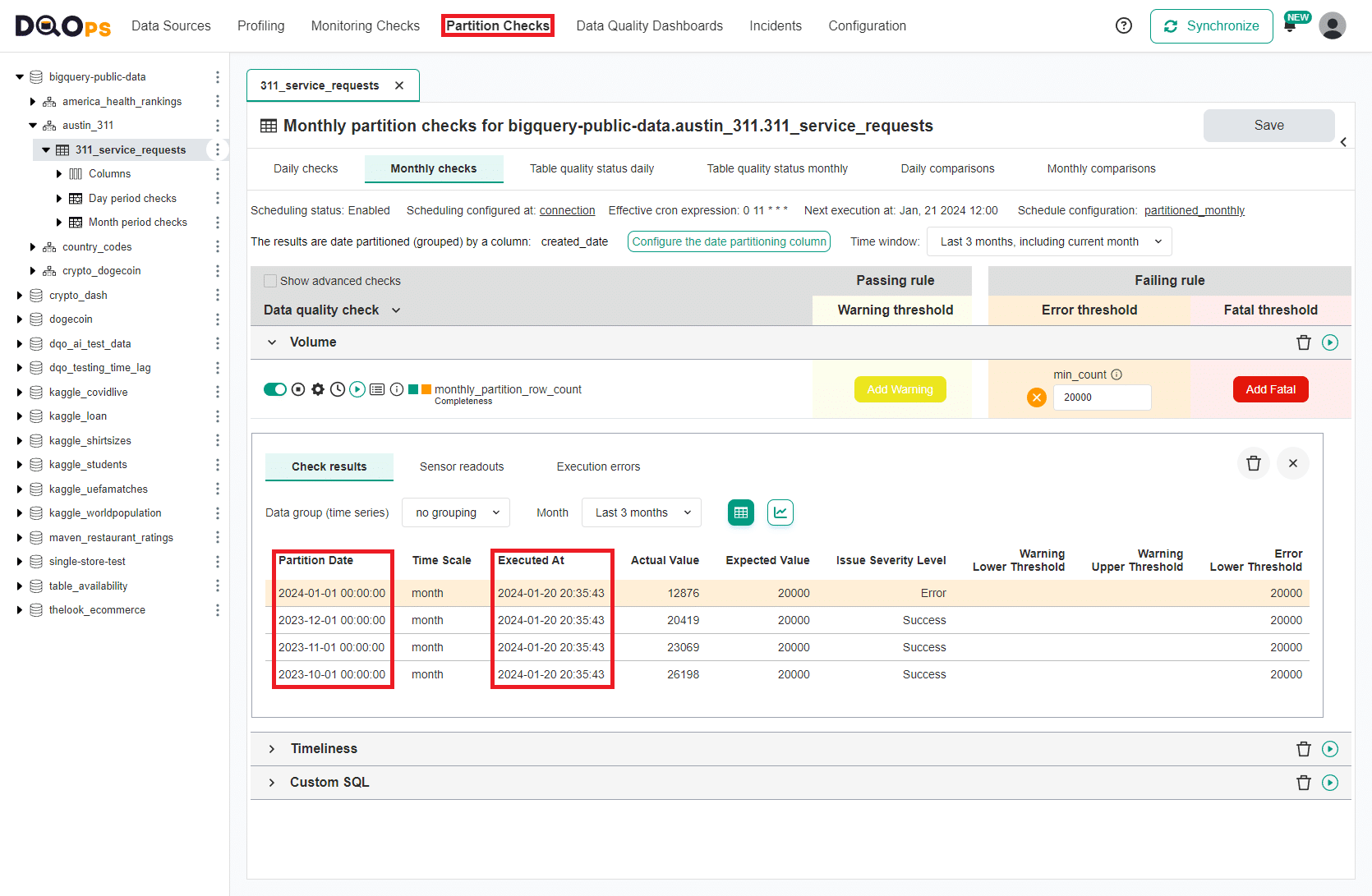Open the Time window dropdown
This screenshot has height=896, width=1372.
(1048, 241)
